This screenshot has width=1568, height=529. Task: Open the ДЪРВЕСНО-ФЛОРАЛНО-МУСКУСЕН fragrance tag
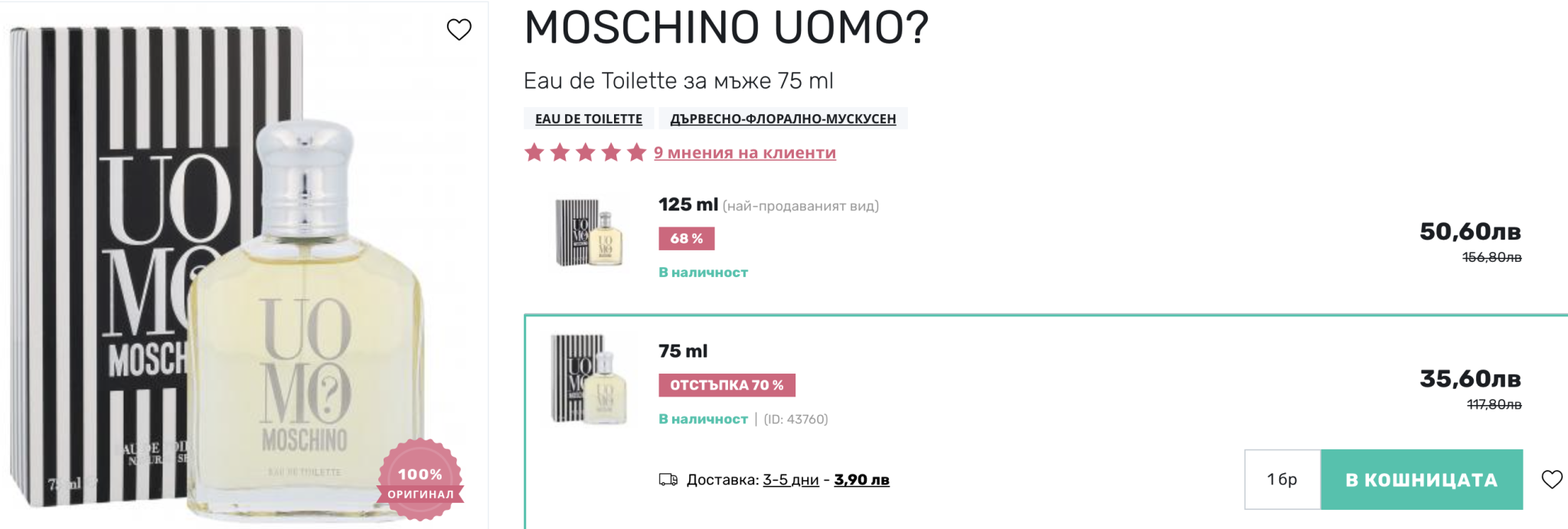[782, 119]
